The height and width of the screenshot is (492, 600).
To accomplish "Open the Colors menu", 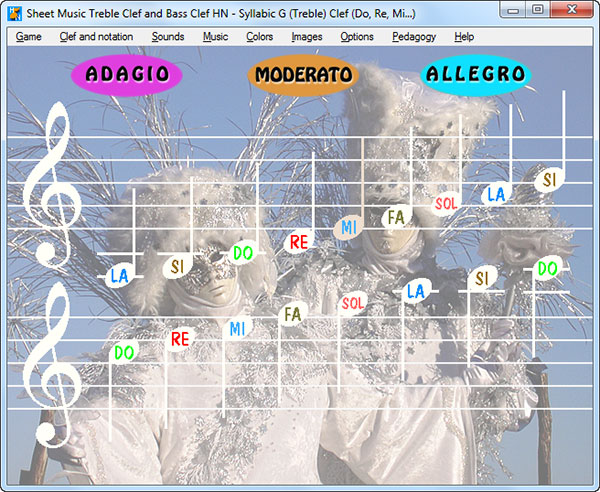I will point(259,37).
